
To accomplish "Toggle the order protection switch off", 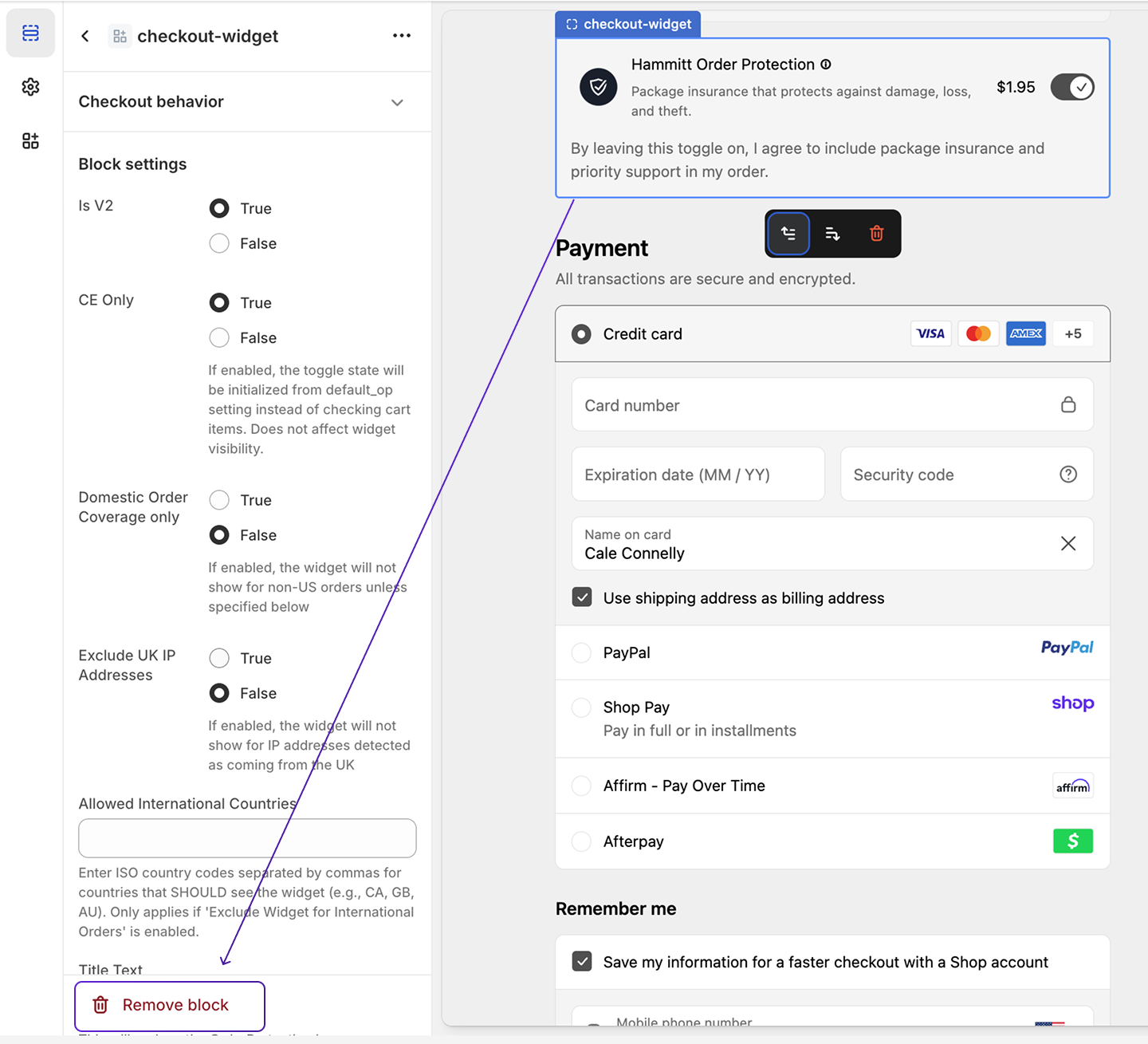I will (1072, 87).
